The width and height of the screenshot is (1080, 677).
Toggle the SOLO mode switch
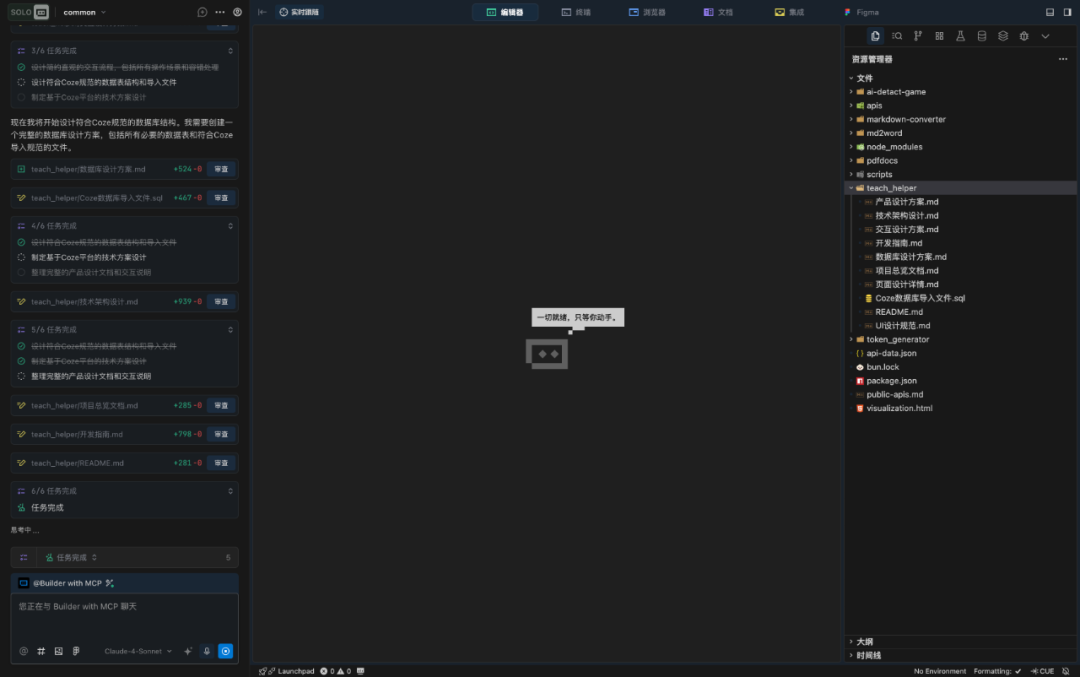pyautogui.click(x=30, y=12)
